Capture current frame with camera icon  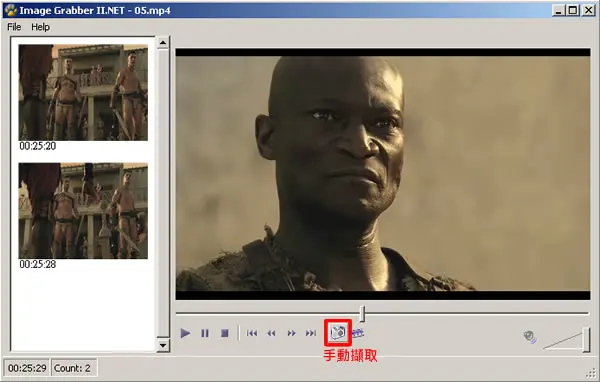[338, 332]
